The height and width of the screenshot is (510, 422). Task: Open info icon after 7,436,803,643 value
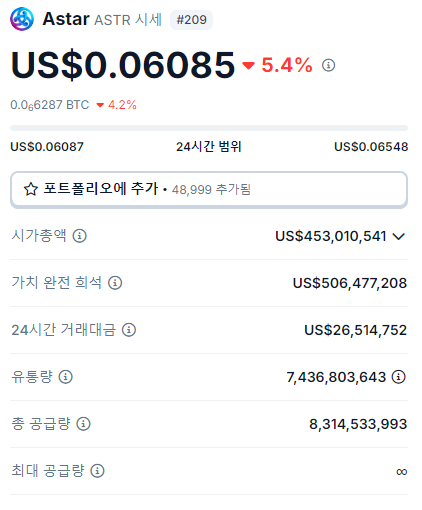[399, 377]
